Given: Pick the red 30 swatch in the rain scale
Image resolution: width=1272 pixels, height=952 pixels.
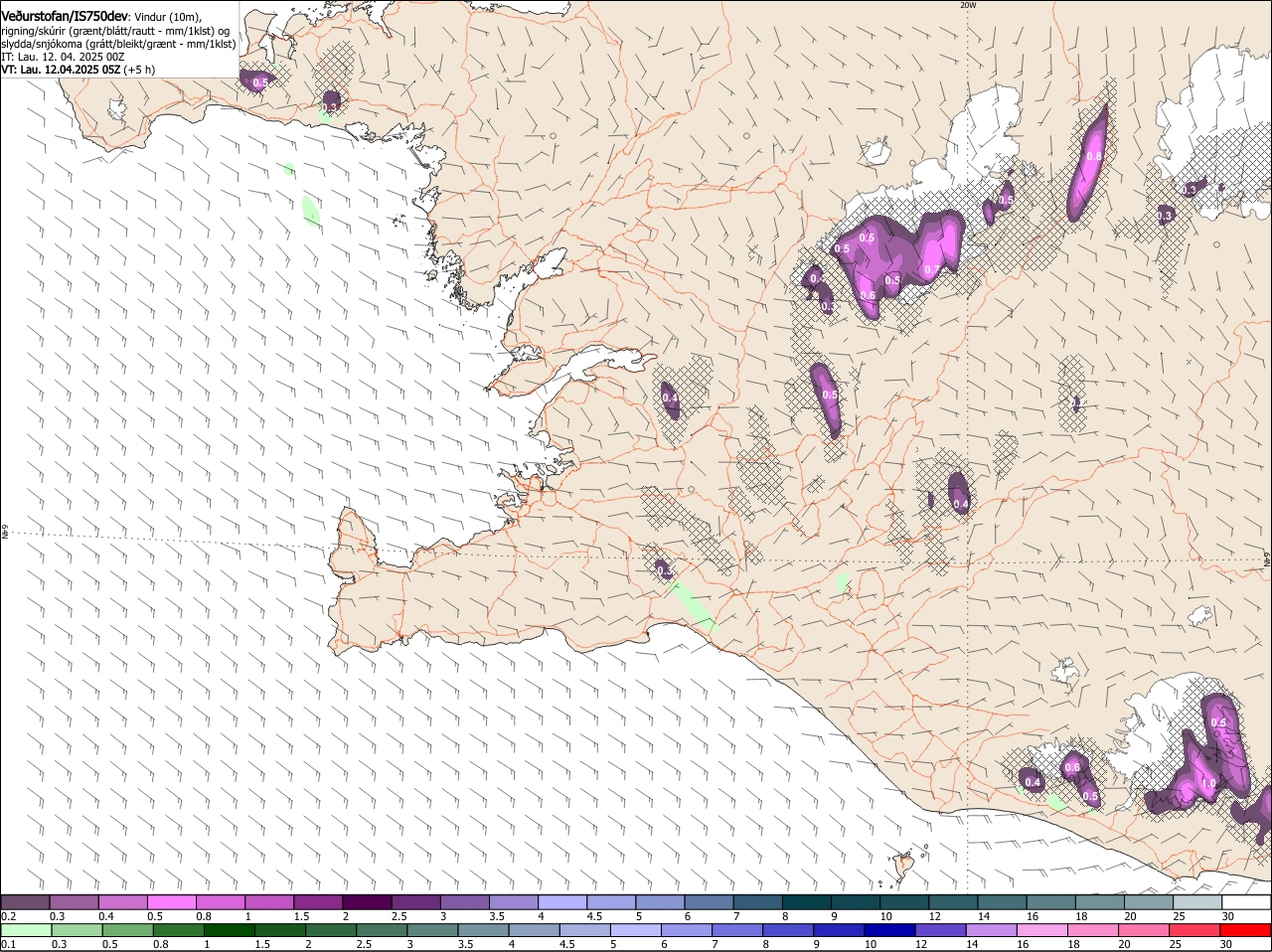Looking at the screenshot, I should pos(1245,930).
